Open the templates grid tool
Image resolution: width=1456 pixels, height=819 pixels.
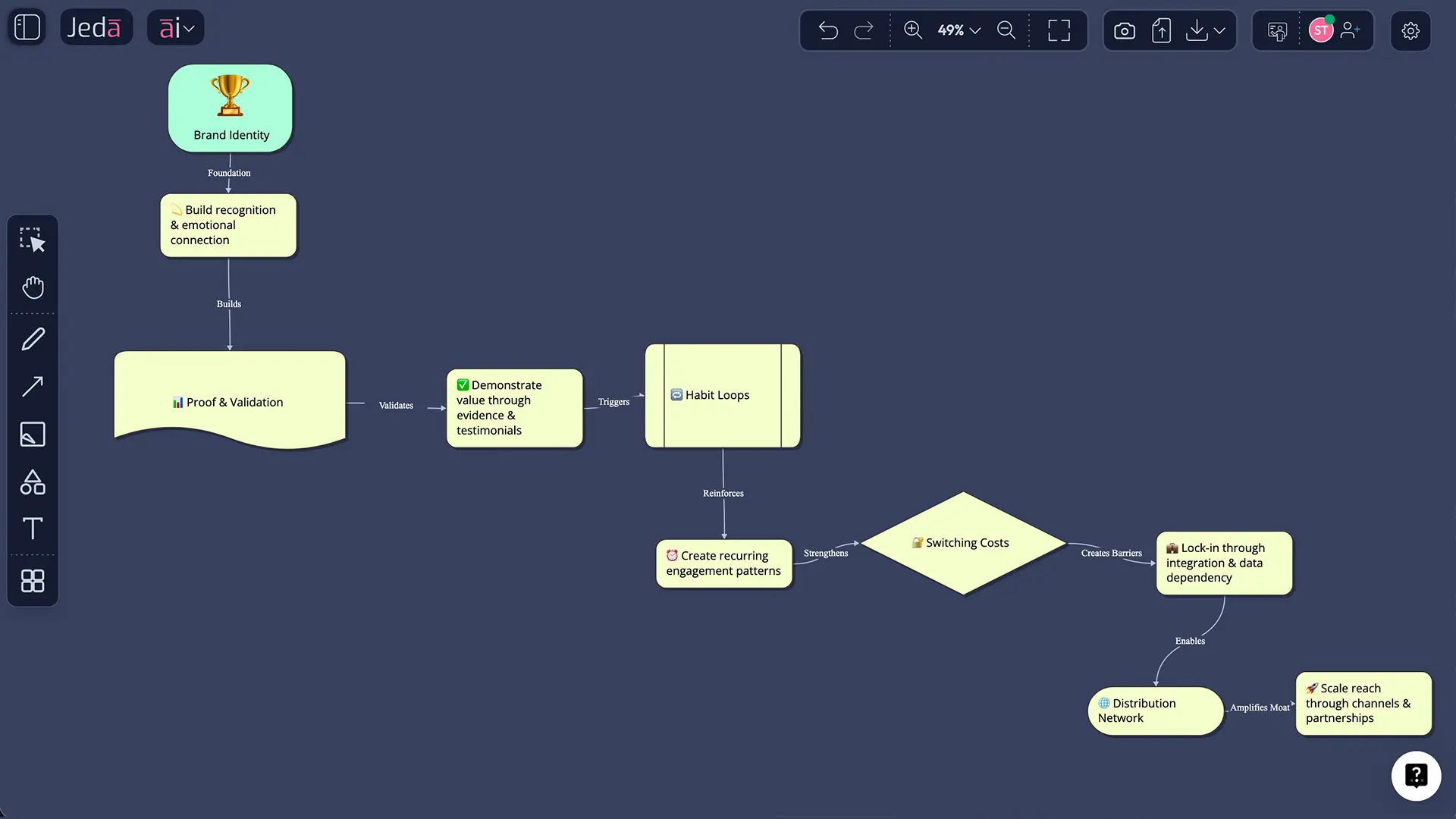tap(33, 581)
